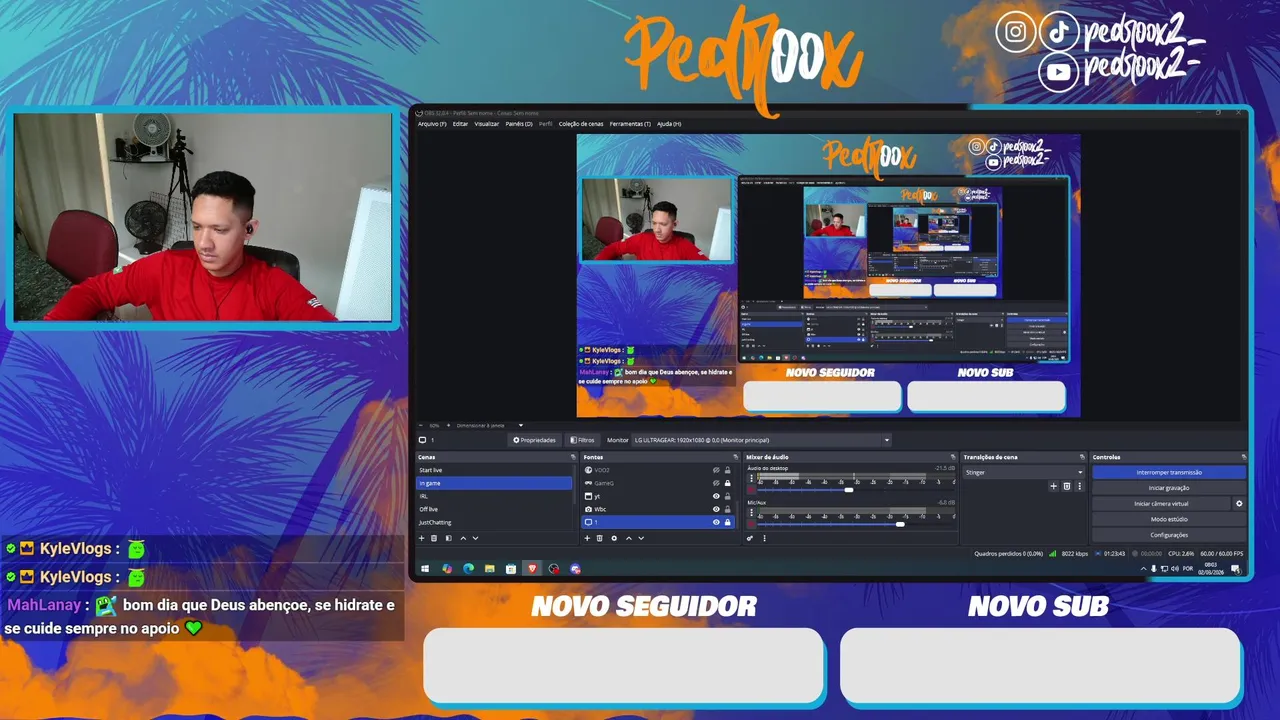This screenshot has width=1280, height=720.
Task: Open Windows Start menu in OBS preview taskbar
Action: 425,568
